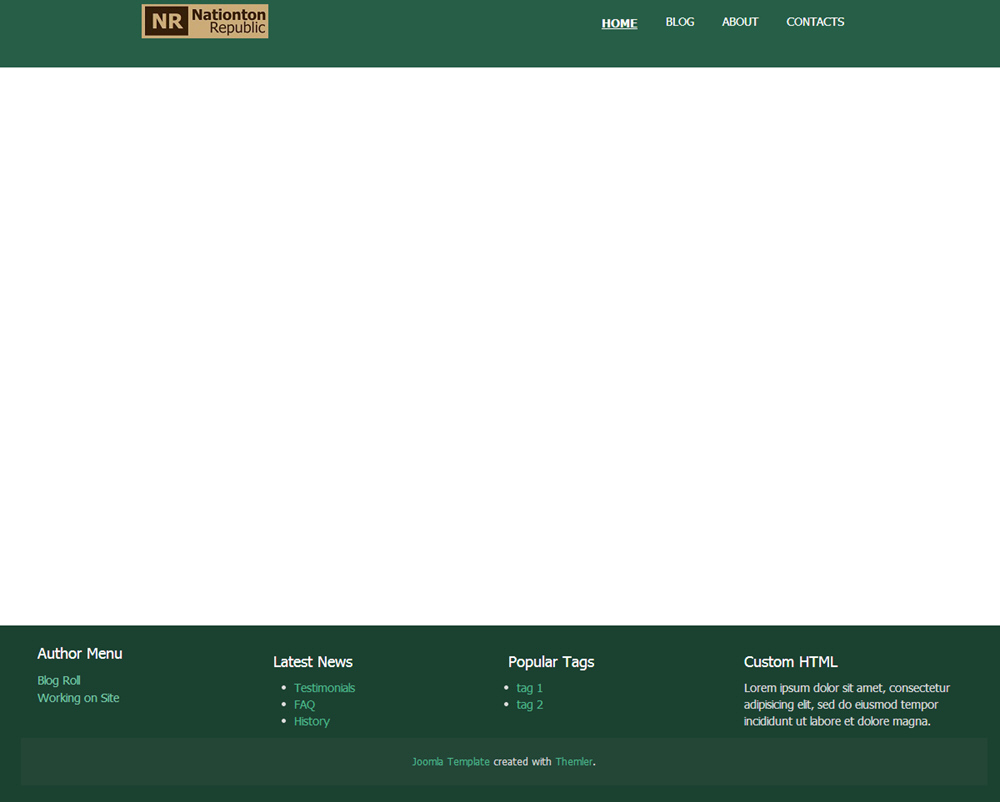The width and height of the screenshot is (1000, 802).
Task: Open the BLOG menu item
Action: point(680,22)
